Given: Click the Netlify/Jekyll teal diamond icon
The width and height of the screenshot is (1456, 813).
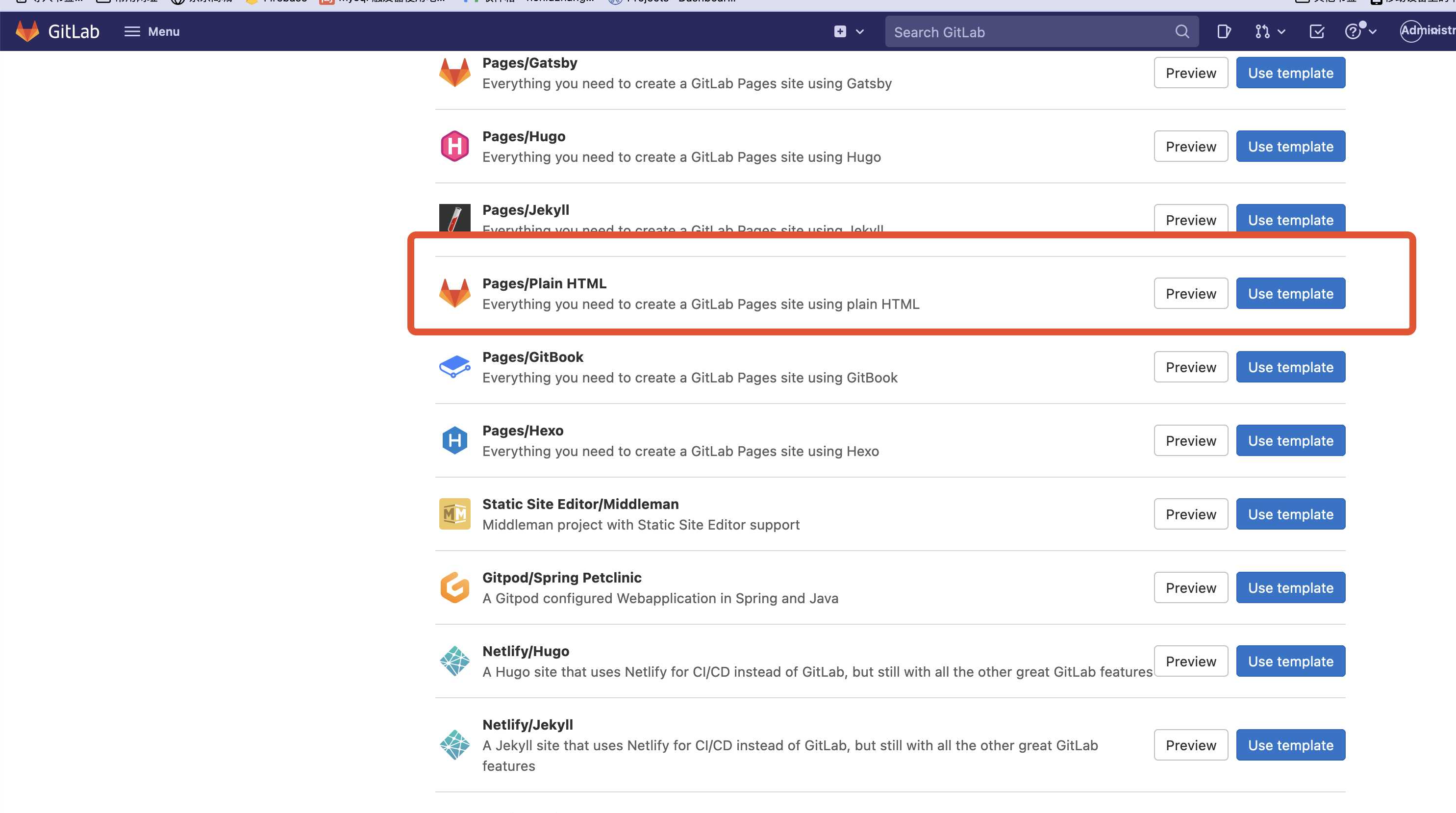Looking at the screenshot, I should click(454, 744).
